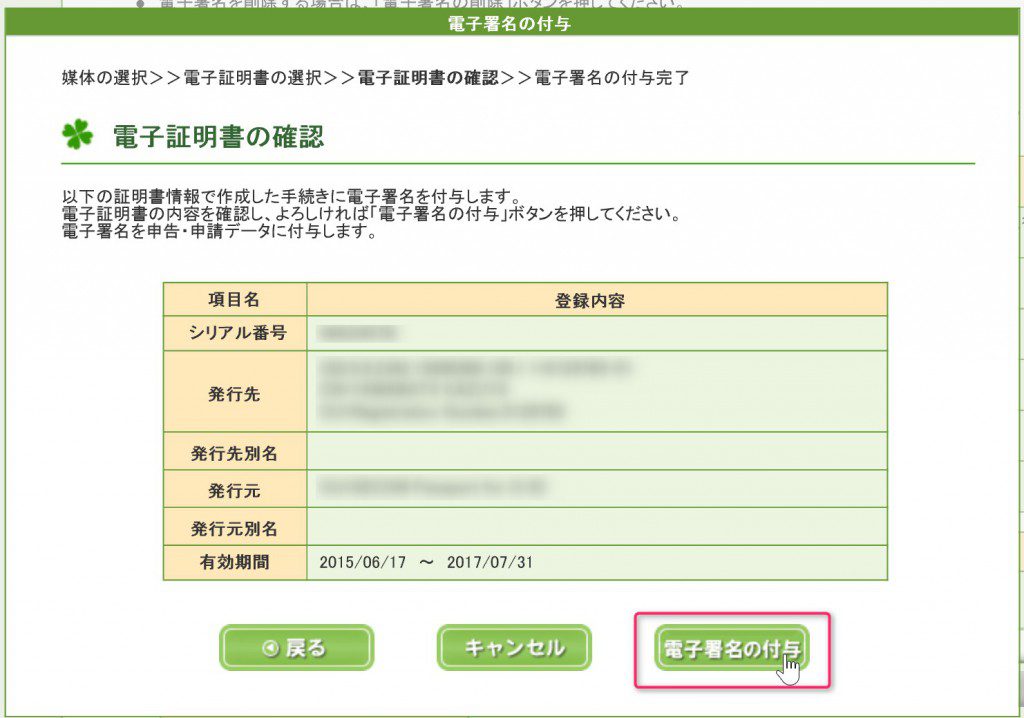Click the blurred serial number value

[x=359, y=333]
